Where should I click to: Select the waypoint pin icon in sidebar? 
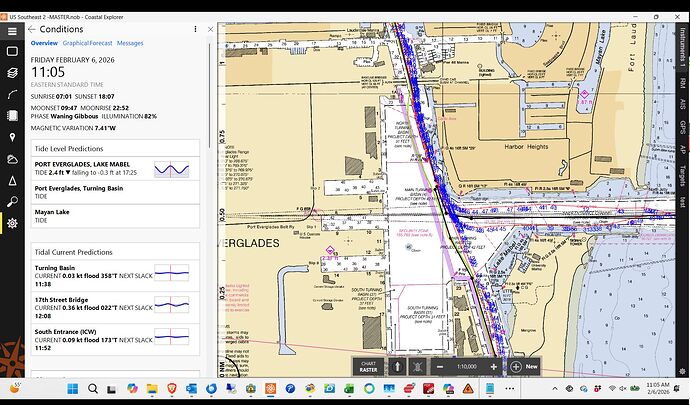(11, 137)
